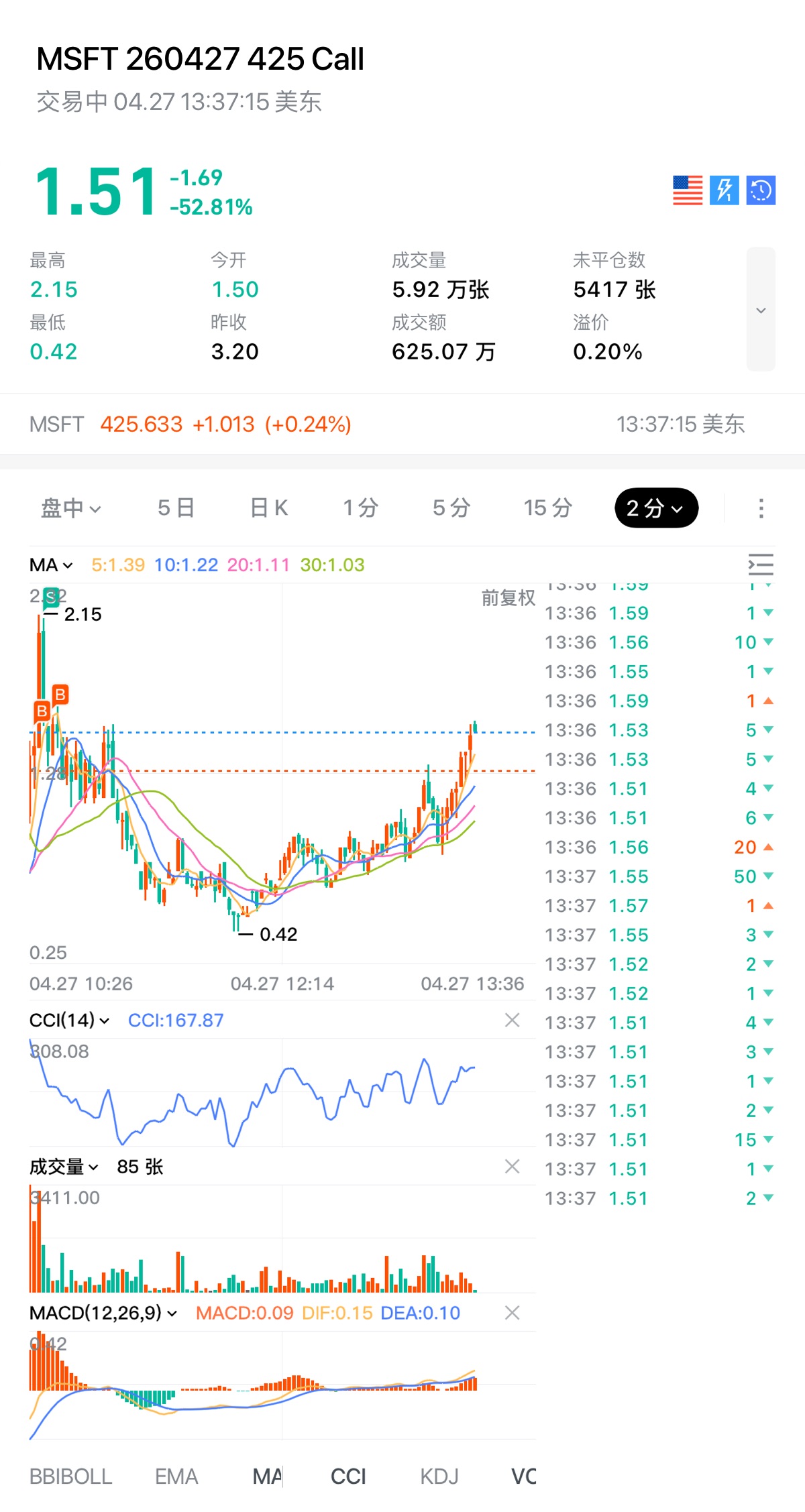Tap the green S sell marker
Image resolution: width=805 pixels, height=1512 pixels.
click(50, 597)
